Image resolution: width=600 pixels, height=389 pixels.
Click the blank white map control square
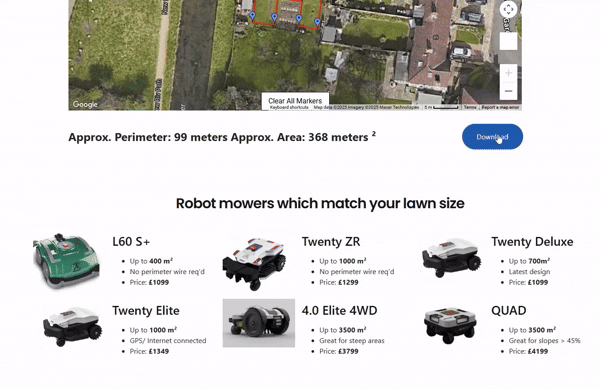(508, 41)
